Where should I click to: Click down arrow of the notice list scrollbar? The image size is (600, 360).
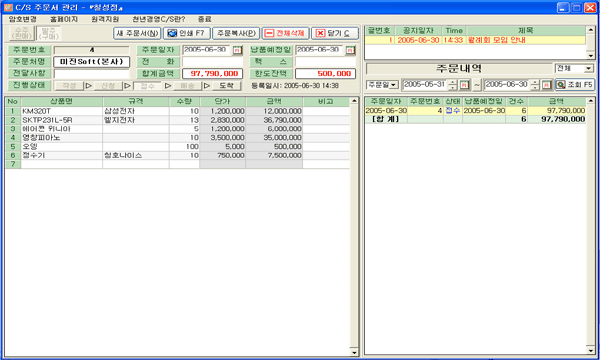[591, 55]
